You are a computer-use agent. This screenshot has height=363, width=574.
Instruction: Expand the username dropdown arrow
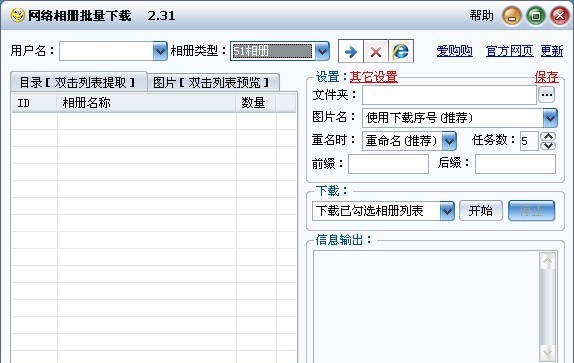(160, 51)
